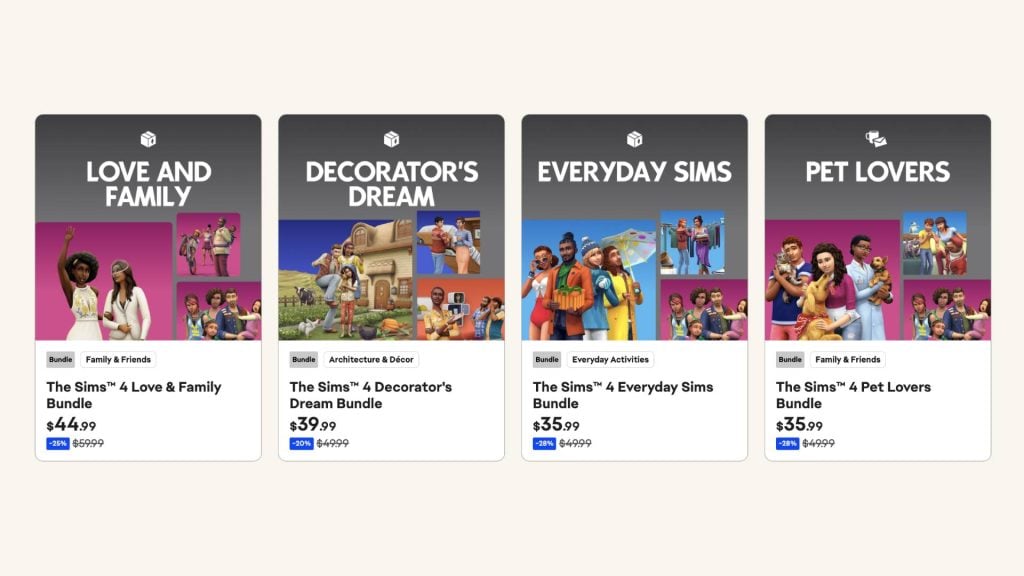1024x576 pixels.
Task: Click the umbrella group image on Everyday Sims
Action: 588,280
